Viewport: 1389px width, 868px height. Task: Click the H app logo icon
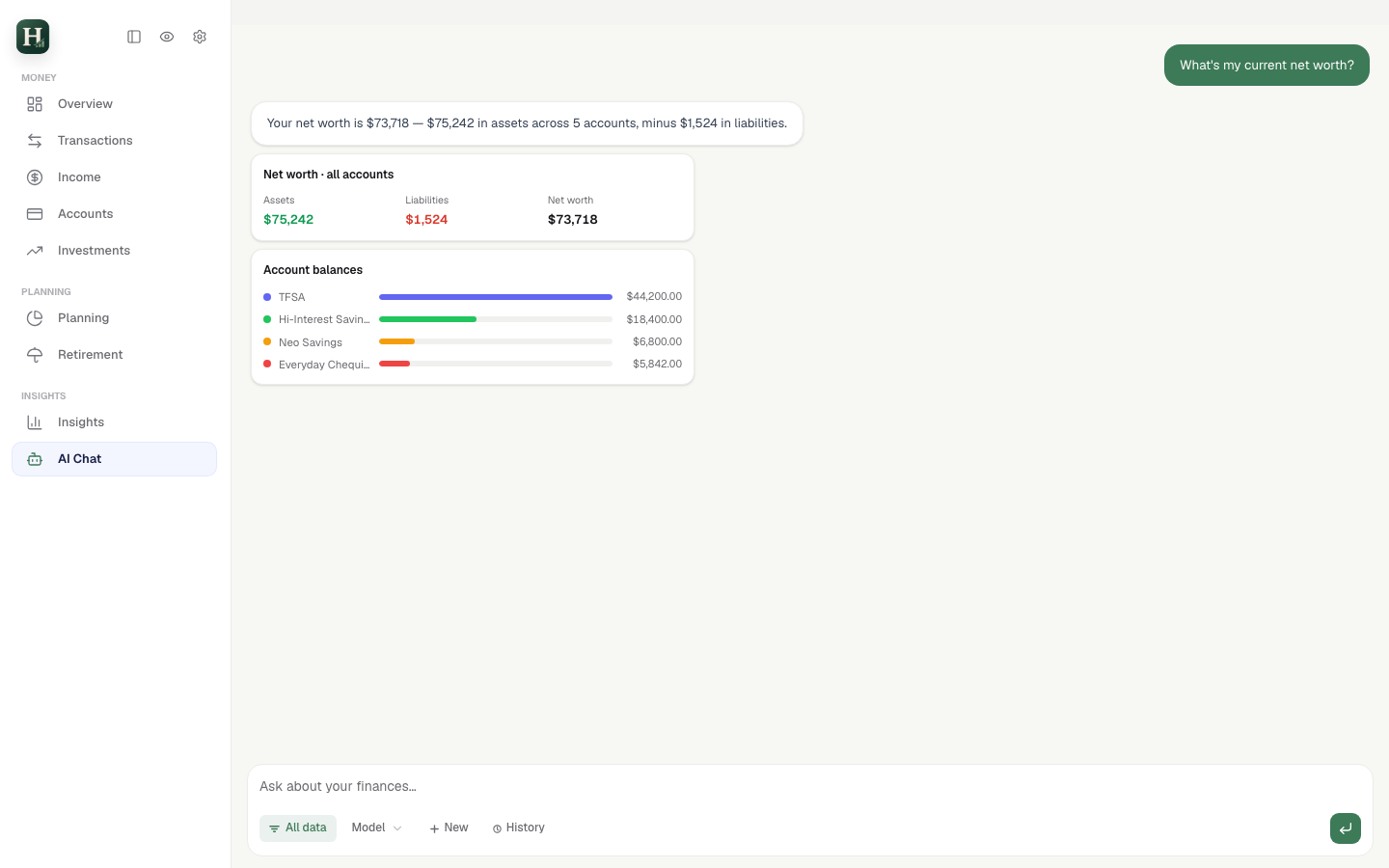[33, 37]
